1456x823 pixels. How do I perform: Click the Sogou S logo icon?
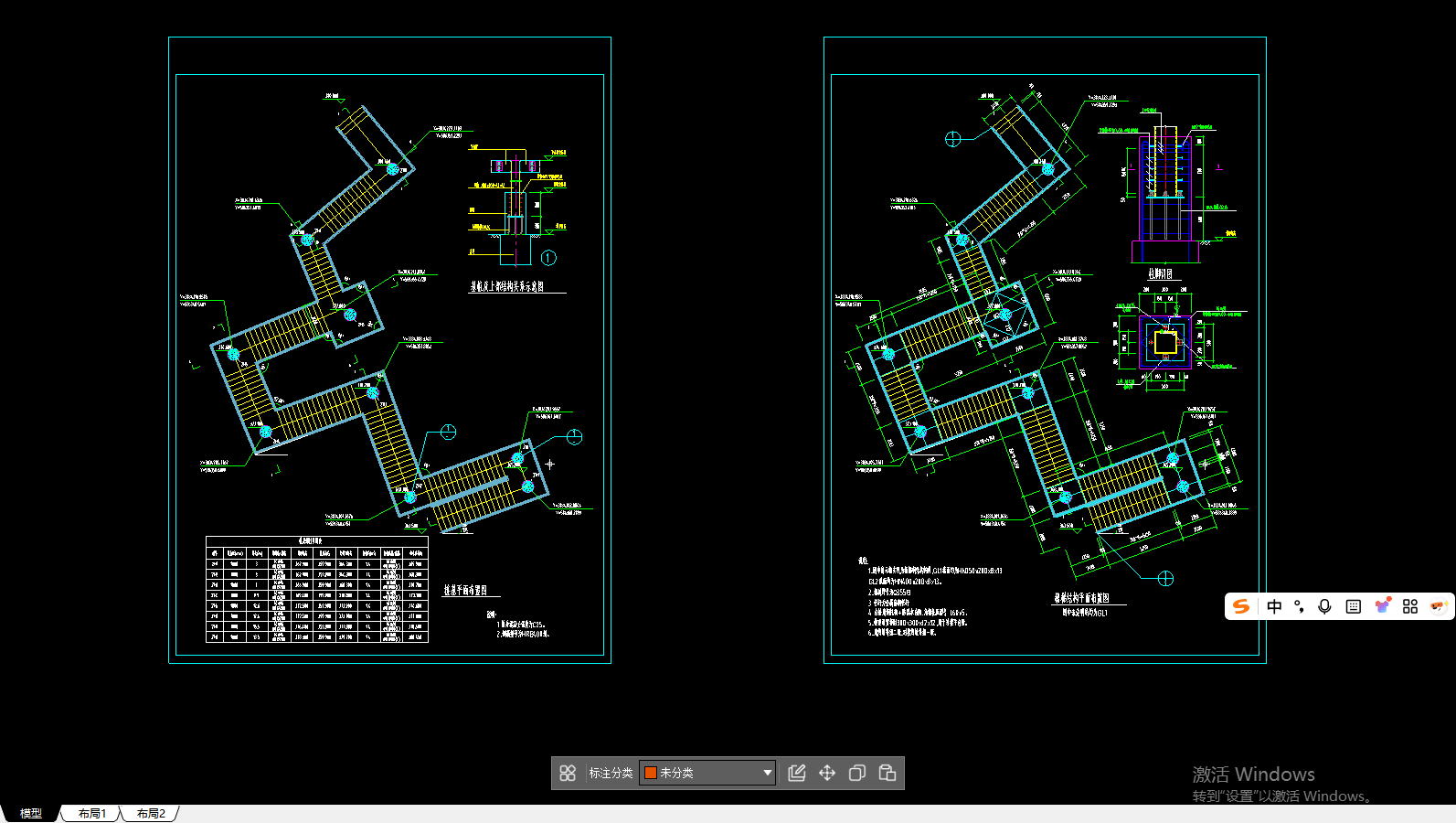pos(1241,606)
